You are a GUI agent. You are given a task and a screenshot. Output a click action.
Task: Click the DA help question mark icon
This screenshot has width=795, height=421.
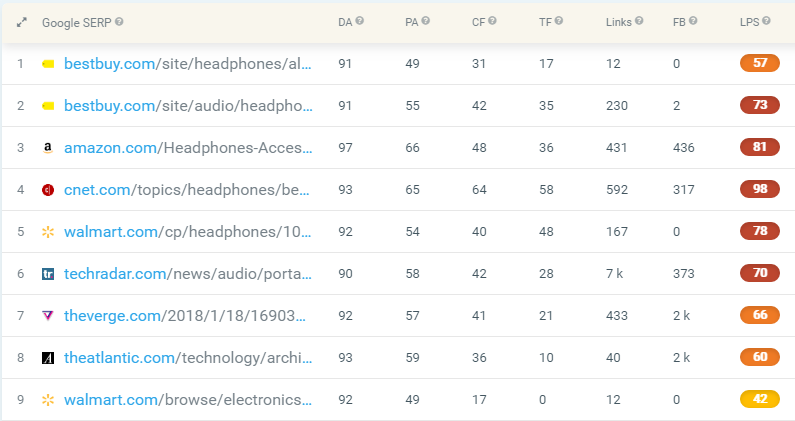[359, 21]
